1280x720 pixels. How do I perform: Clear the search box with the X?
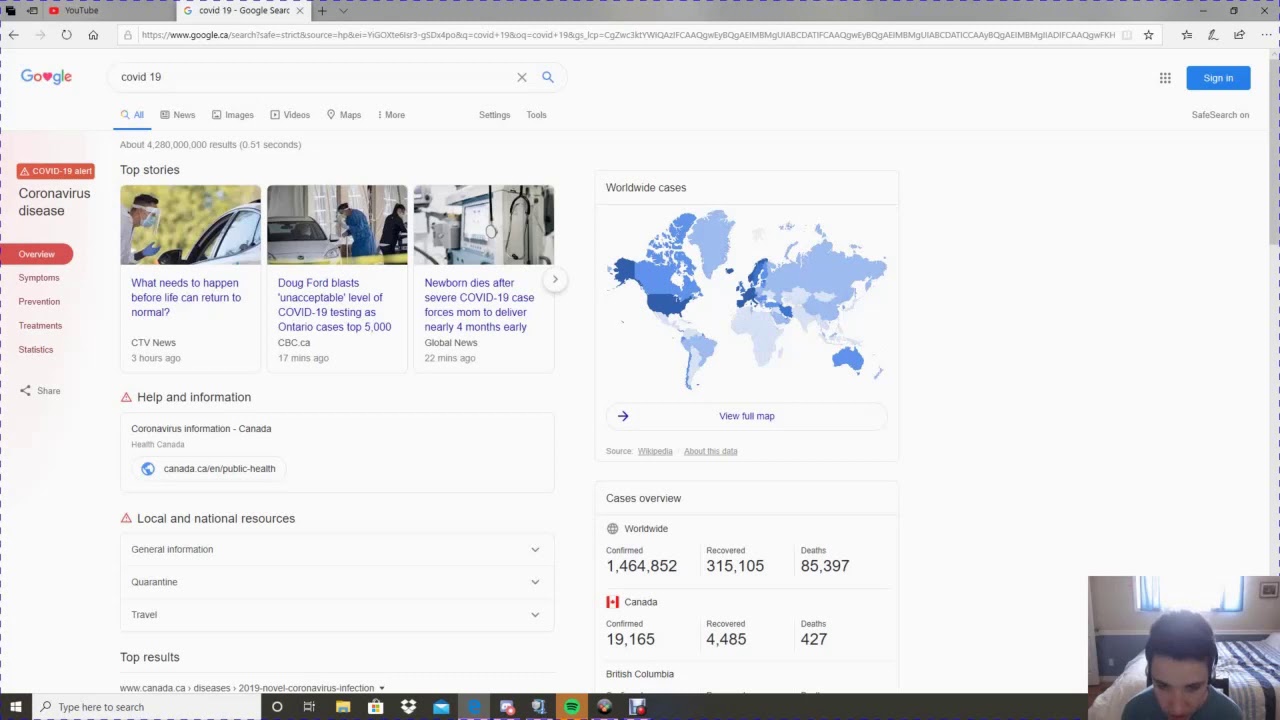coord(522,77)
